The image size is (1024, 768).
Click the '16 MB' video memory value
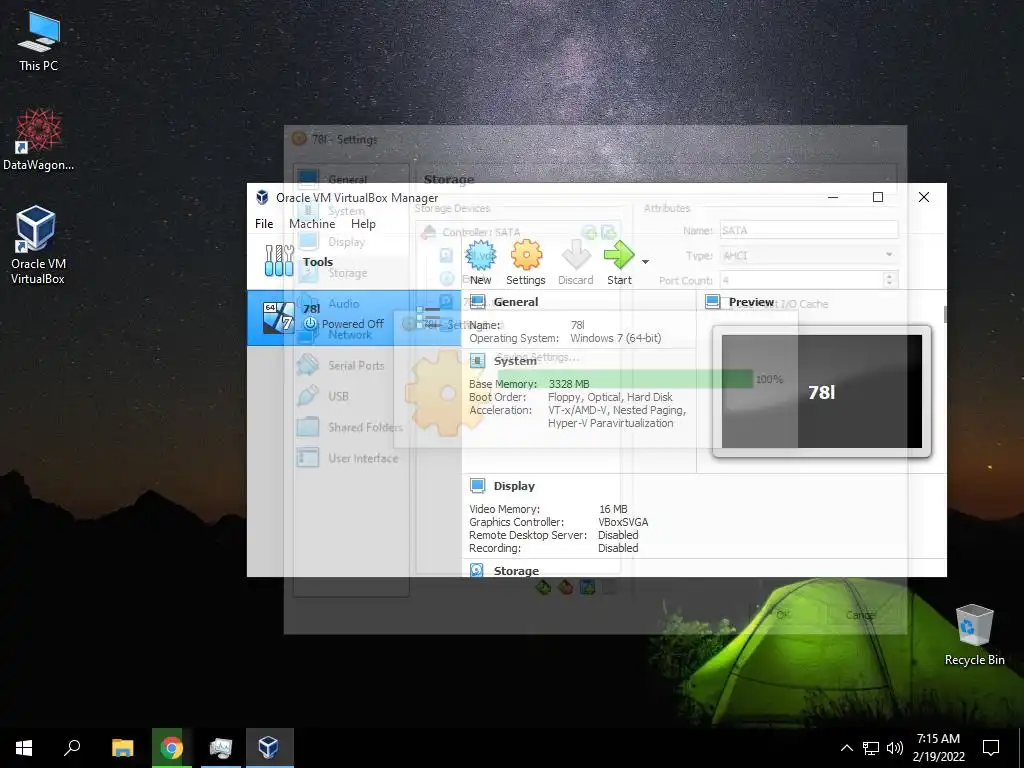pyautogui.click(x=613, y=509)
